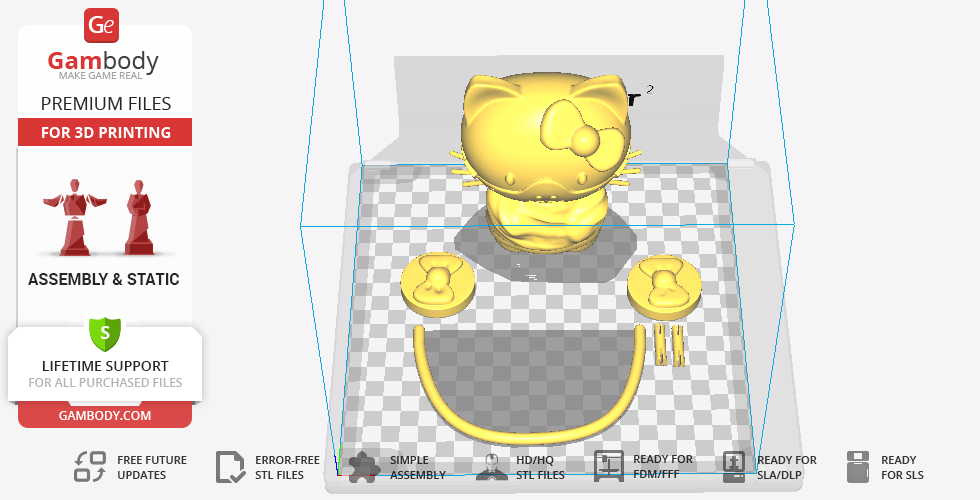Select the two small pin parts
980x500 pixels.
tap(669, 343)
